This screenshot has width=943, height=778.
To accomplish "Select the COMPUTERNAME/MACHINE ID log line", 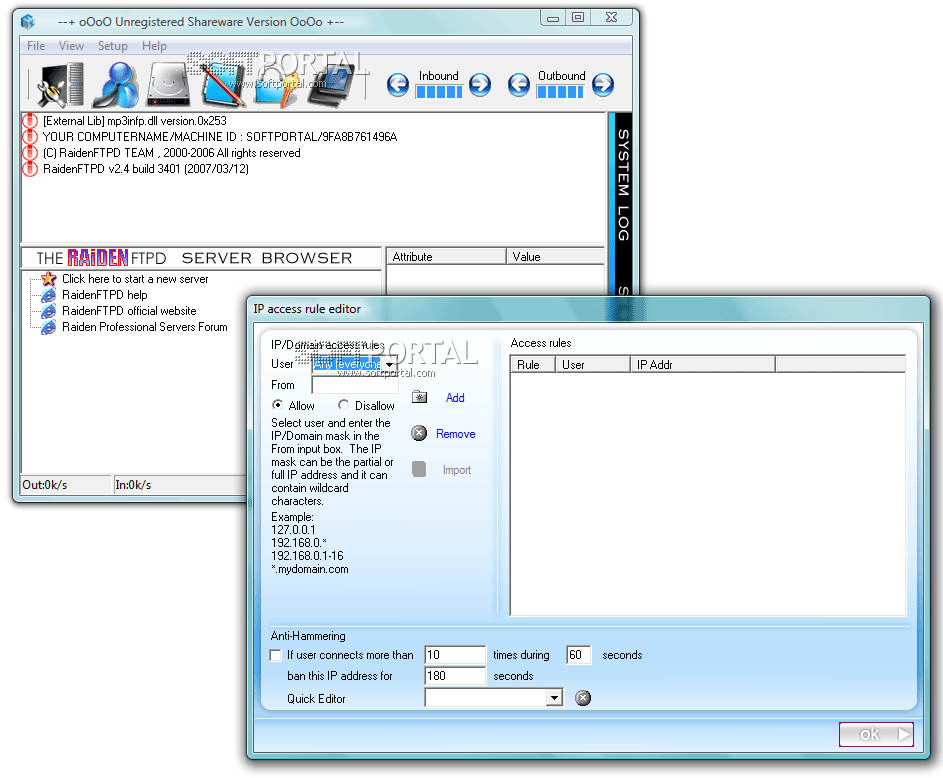I will pos(220,137).
